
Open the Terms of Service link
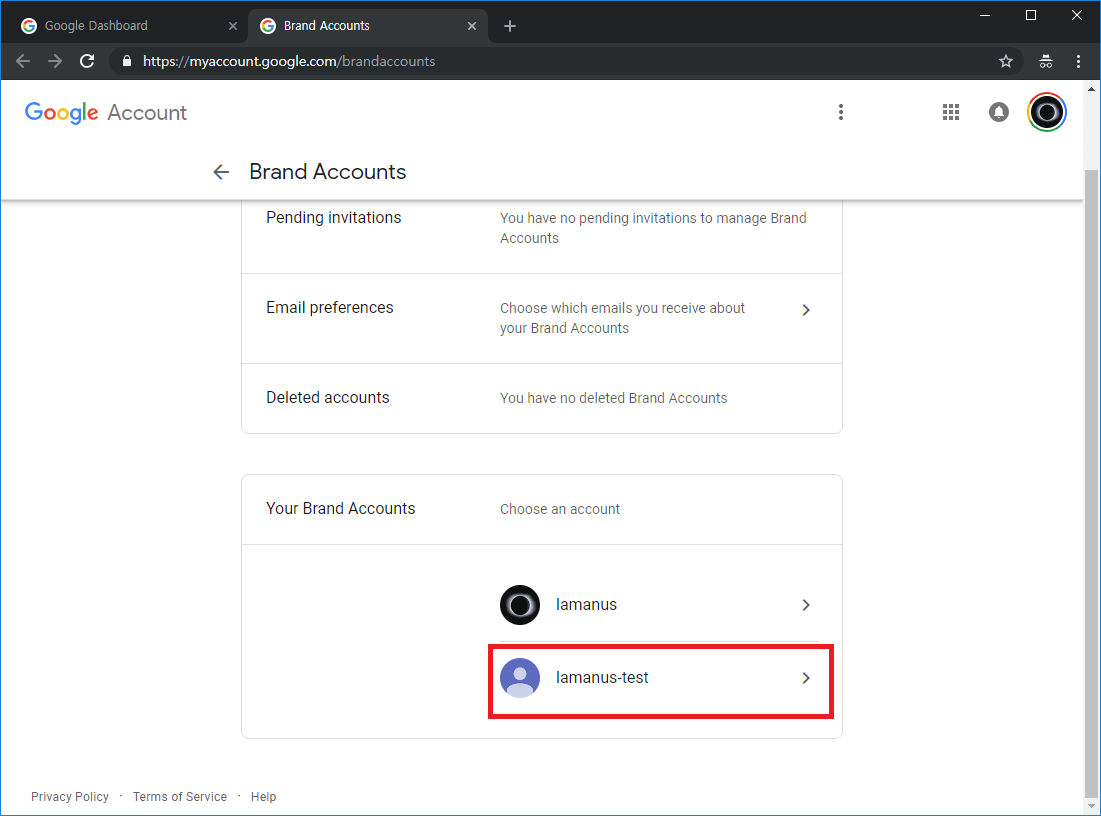click(x=180, y=797)
